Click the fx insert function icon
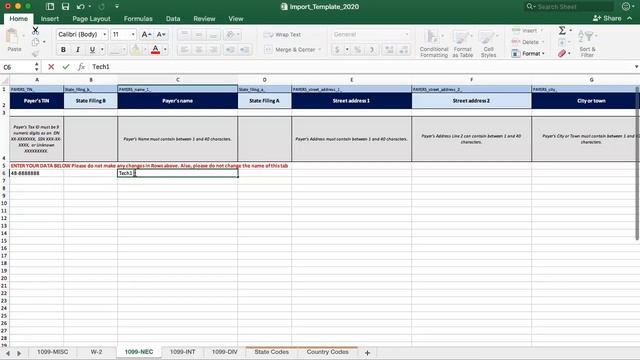 click(81, 67)
